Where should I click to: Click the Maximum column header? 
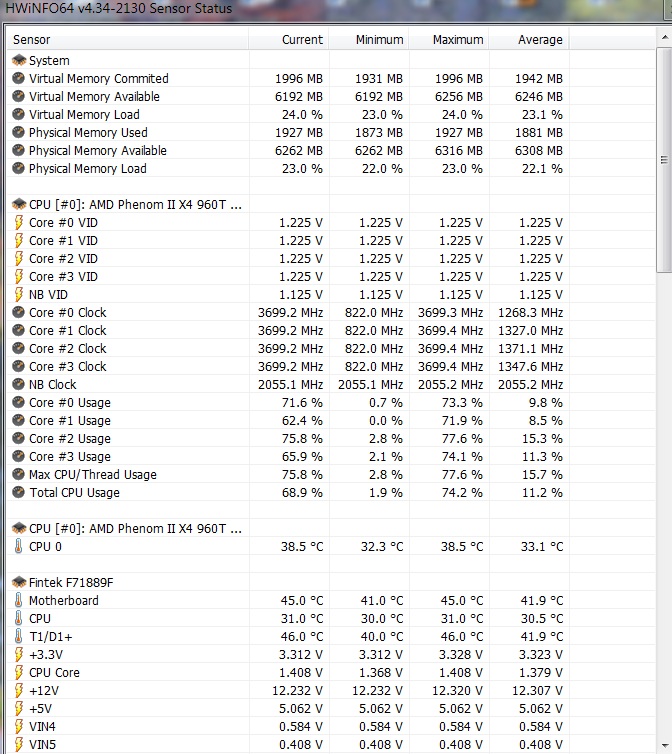[x=449, y=39]
